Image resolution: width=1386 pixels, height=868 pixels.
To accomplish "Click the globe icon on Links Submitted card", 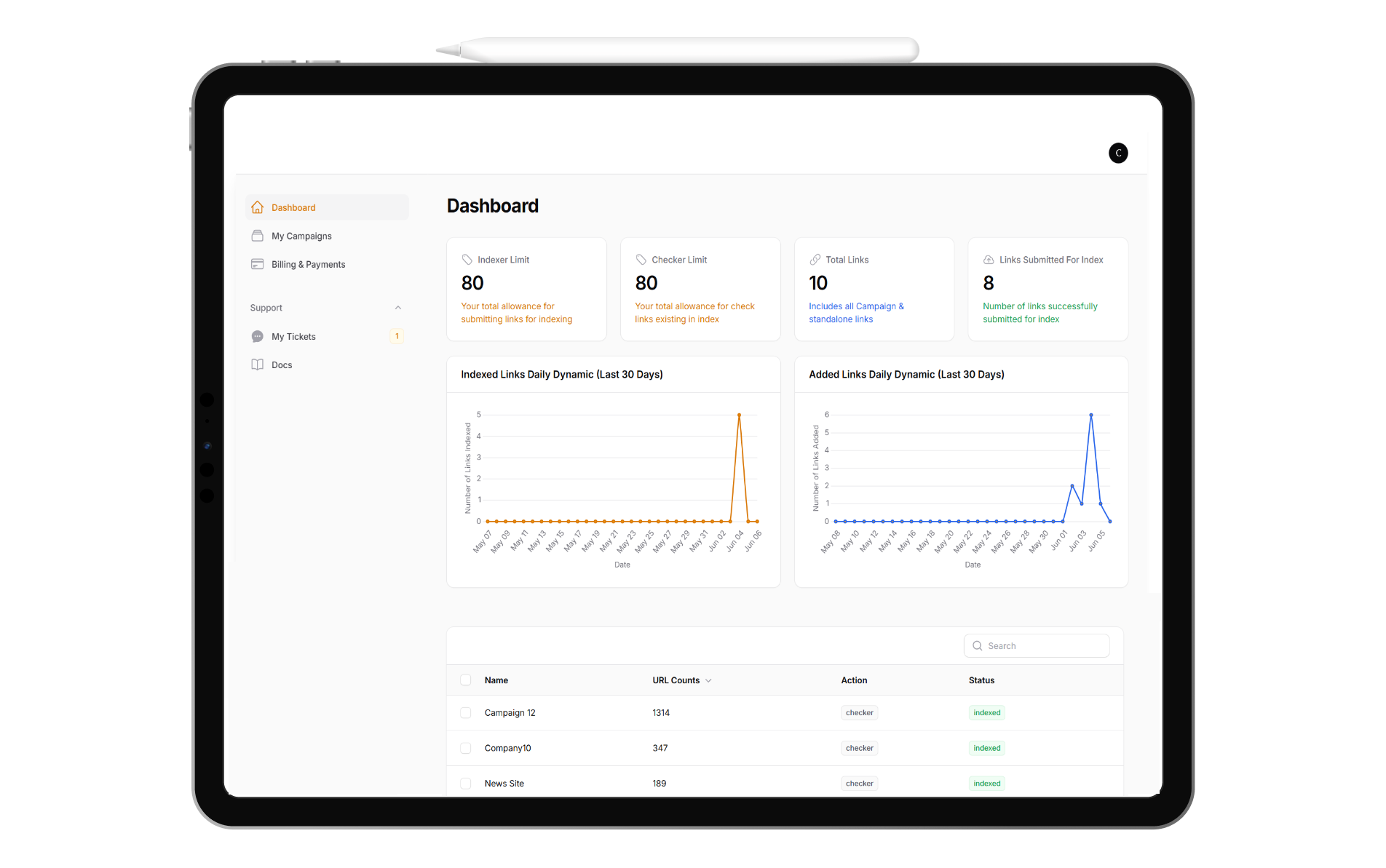I will point(989,259).
